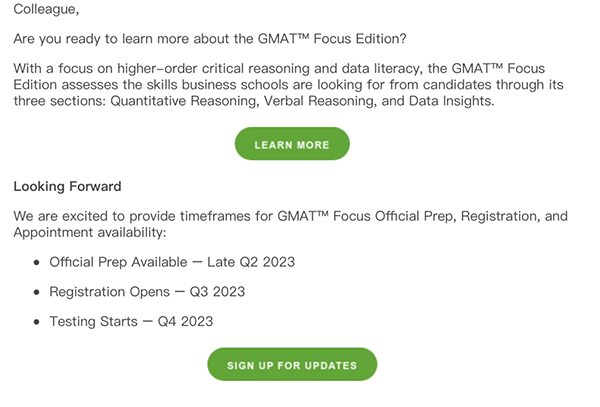Click the "Q4 2023" date text
Screen dimensions: 600x407
tap(185, 322)
